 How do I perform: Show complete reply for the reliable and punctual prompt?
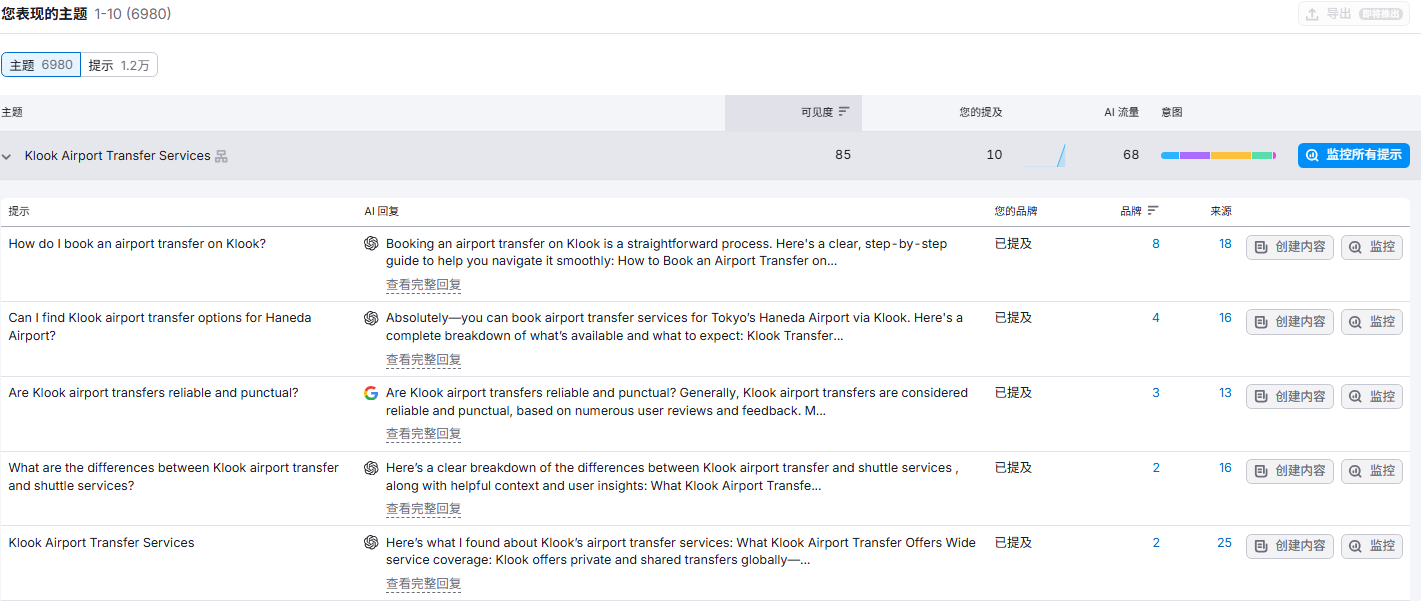coord(423,434)
